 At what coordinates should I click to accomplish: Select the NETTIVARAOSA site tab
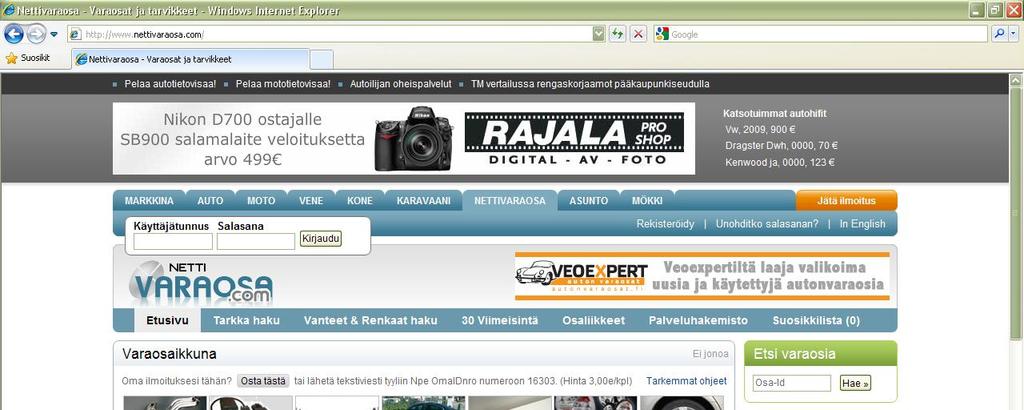point(509,200)
